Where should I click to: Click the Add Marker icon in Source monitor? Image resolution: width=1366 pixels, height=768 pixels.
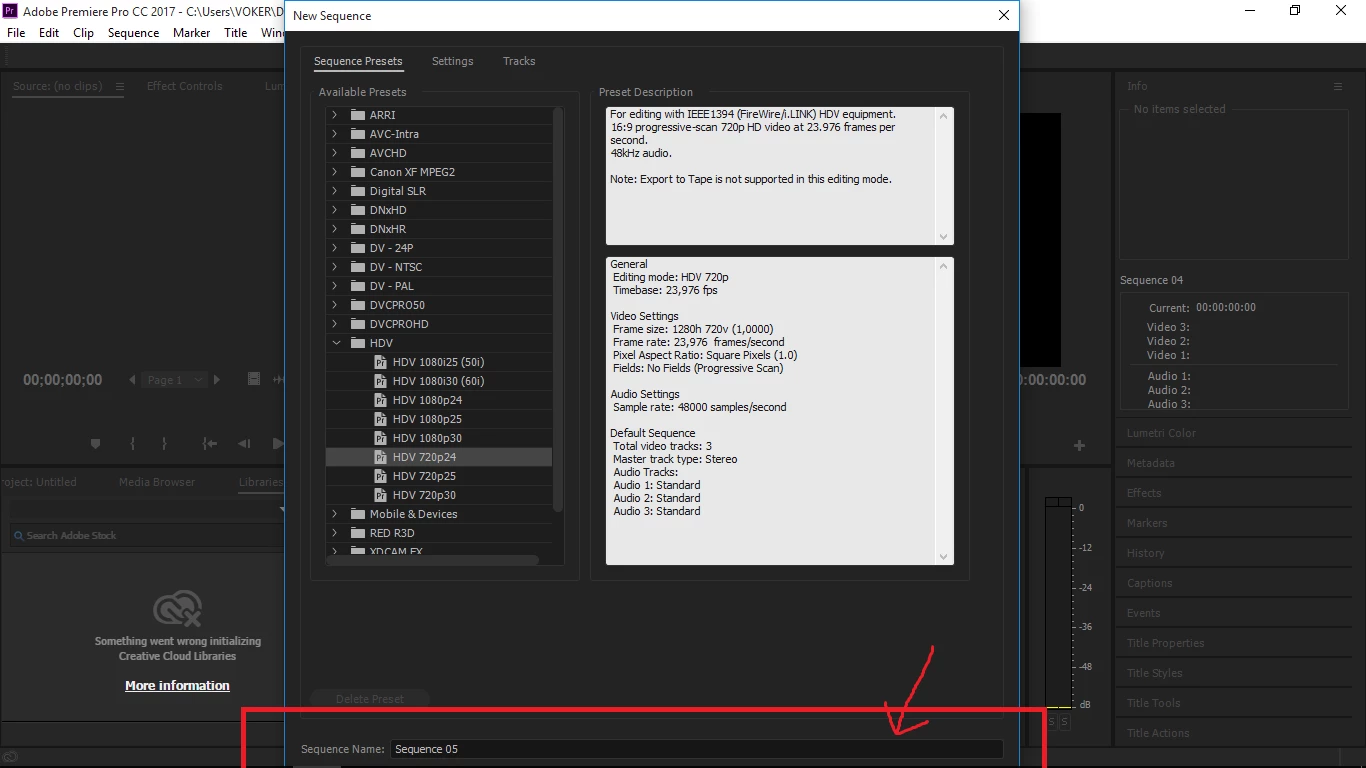95,444
